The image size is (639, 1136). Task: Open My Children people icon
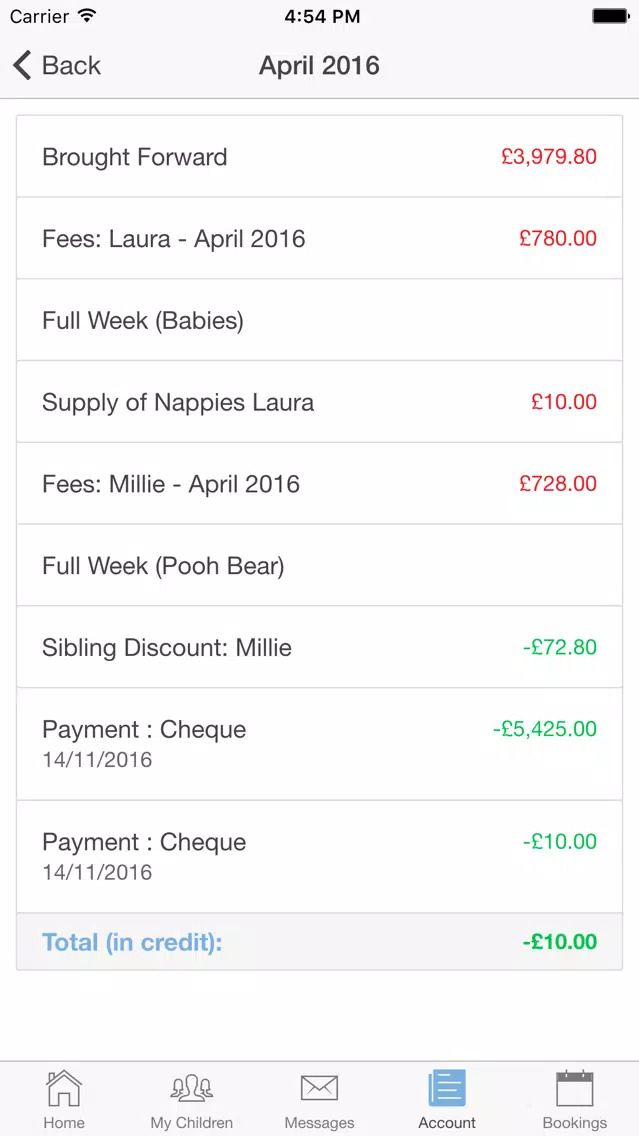(191, 1089)
